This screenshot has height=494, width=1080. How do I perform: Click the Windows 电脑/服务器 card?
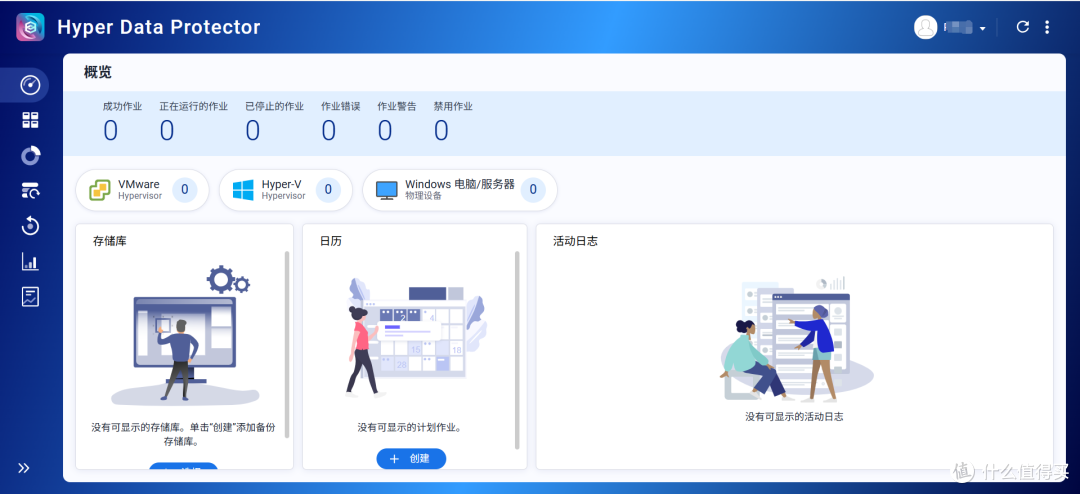click(x=460, y=190)
